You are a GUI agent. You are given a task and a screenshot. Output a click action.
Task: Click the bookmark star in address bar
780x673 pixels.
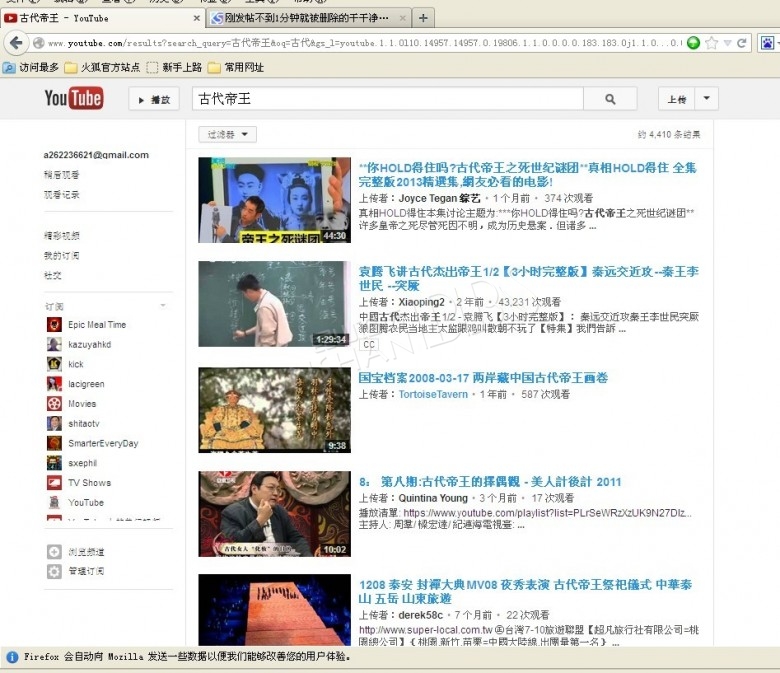click(712, 43)
